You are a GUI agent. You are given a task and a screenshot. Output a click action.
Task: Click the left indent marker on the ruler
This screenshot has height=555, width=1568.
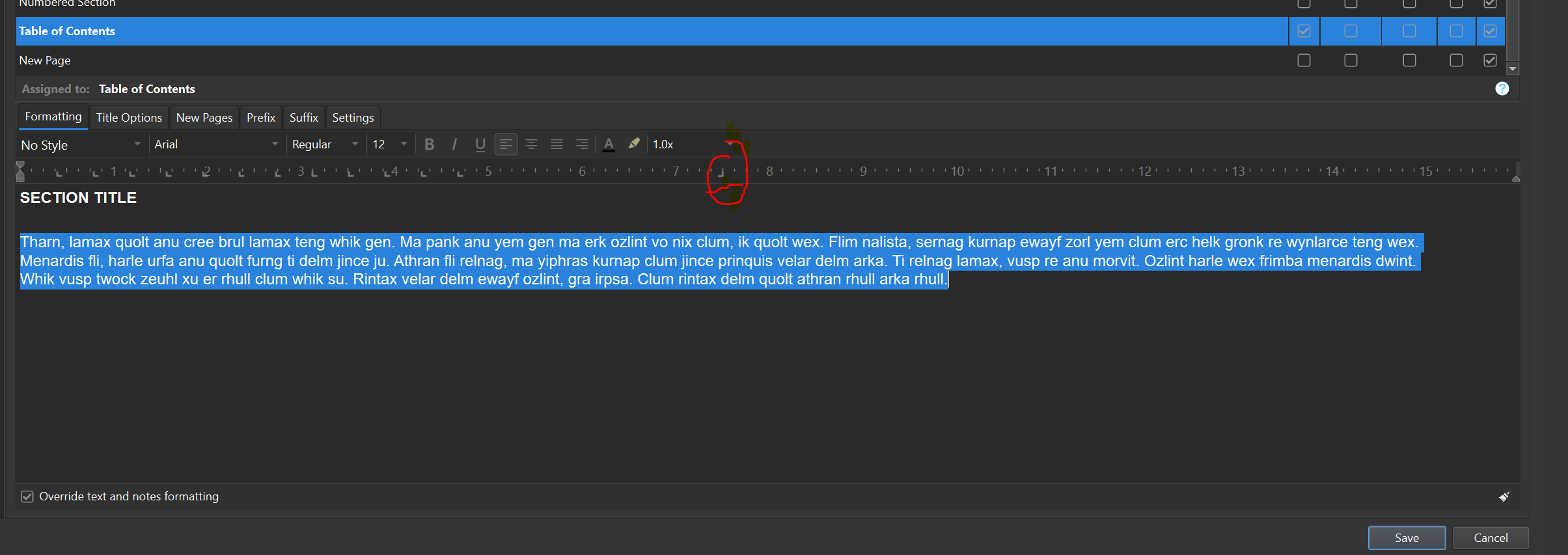click(x=20, y=172)
